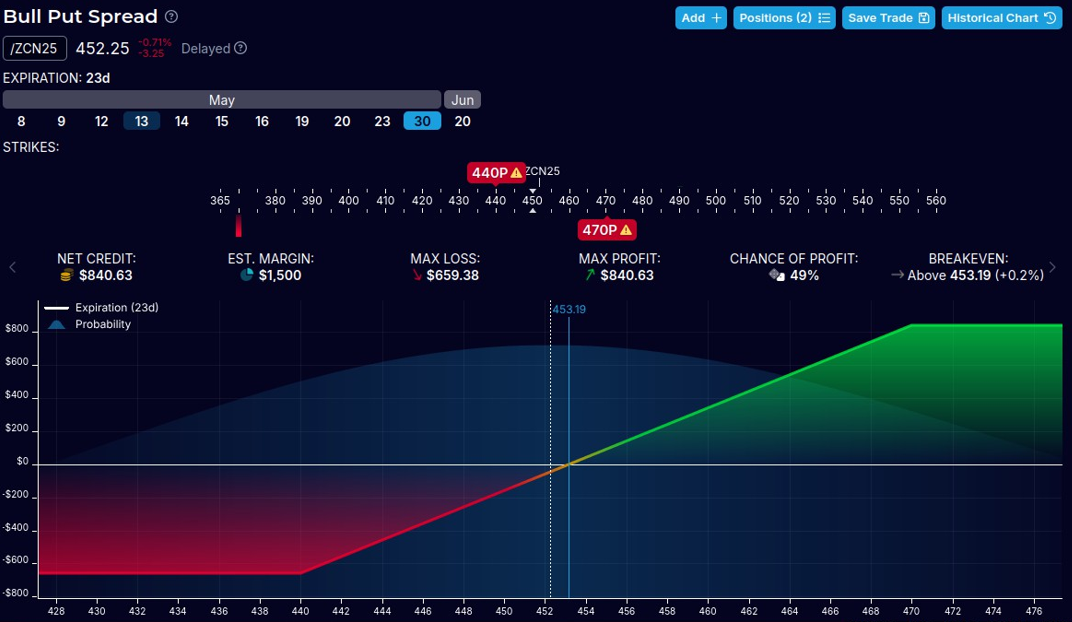Open the Historical Chart
The height and width of the screenshot is (622, 1072).
[x=1001, y=18]
